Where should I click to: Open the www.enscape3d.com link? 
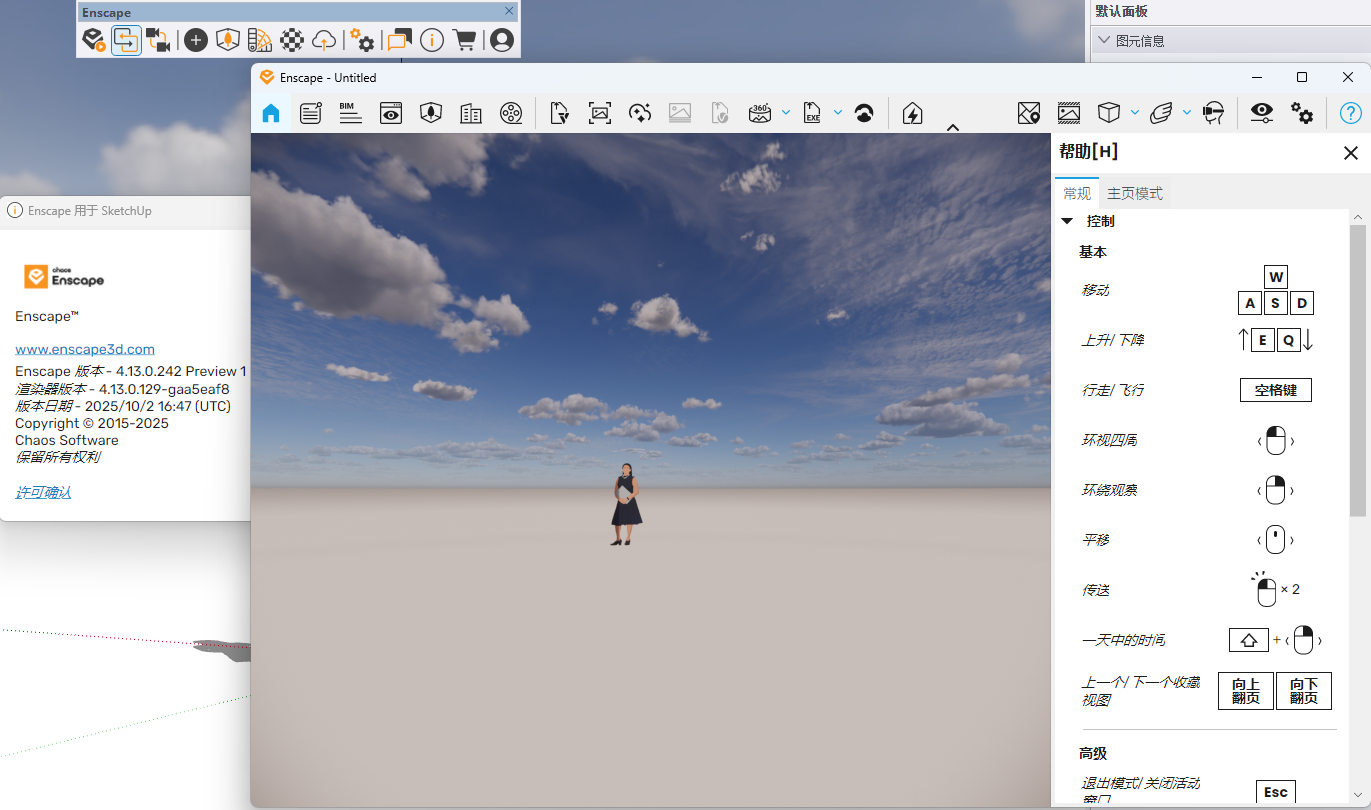tap(85, 349)
